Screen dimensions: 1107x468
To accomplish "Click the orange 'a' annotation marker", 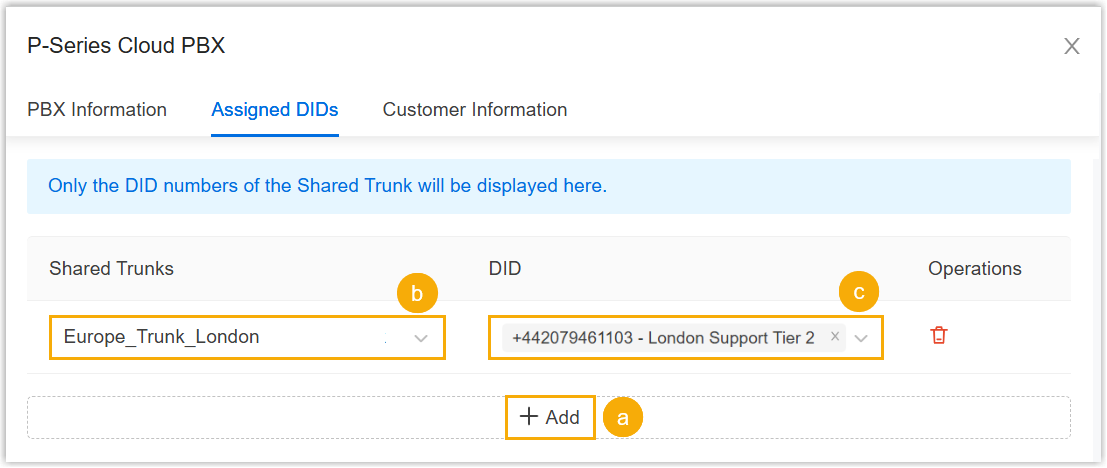I will (x=623, y=418).
